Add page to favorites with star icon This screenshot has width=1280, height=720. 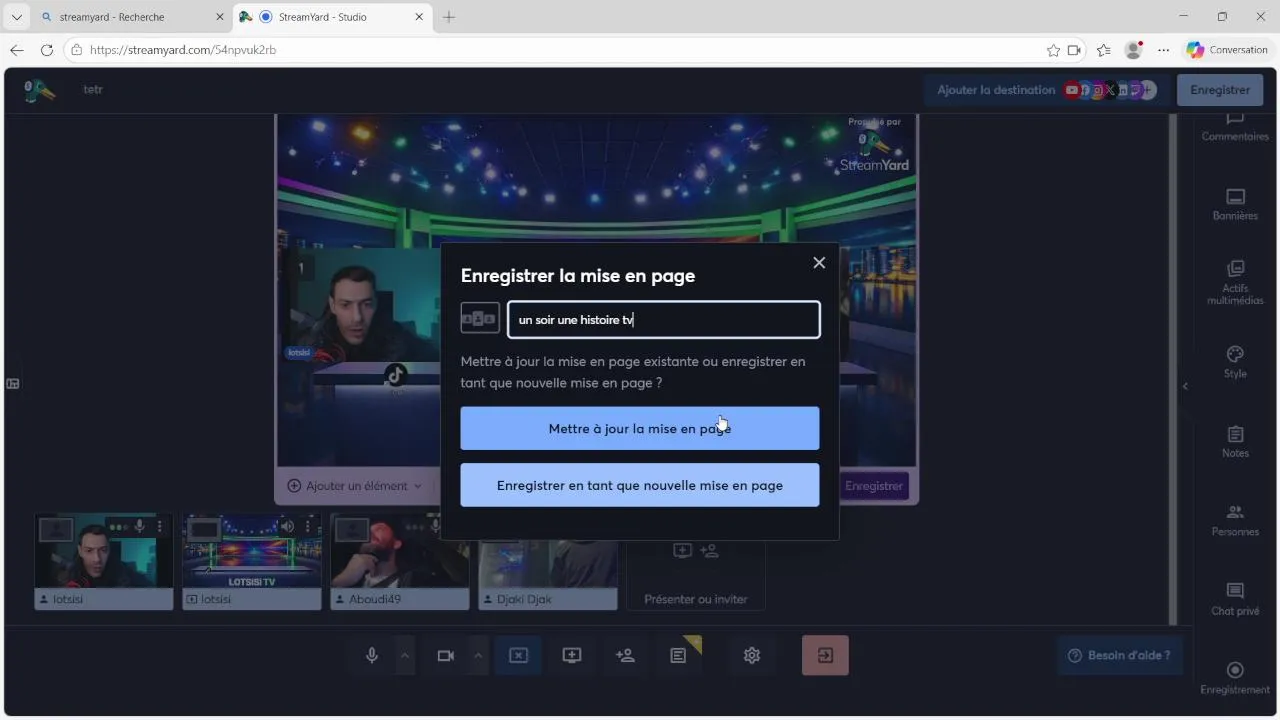1053,50
